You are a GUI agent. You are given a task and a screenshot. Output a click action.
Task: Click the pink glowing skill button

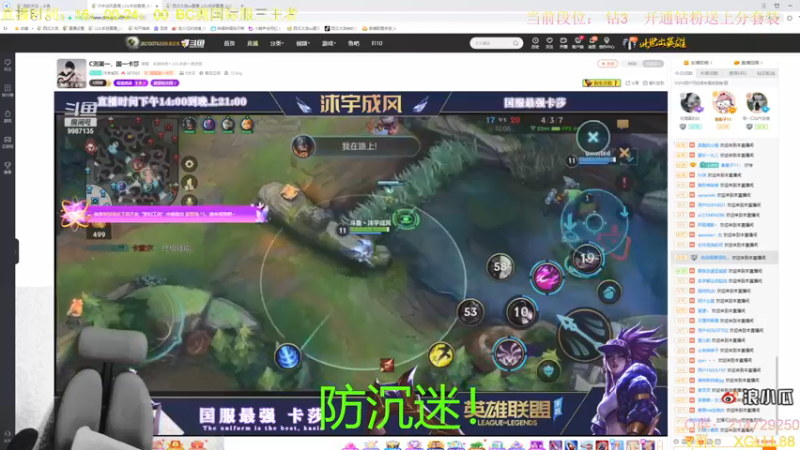pyautogui.click(x=547, y=278)
